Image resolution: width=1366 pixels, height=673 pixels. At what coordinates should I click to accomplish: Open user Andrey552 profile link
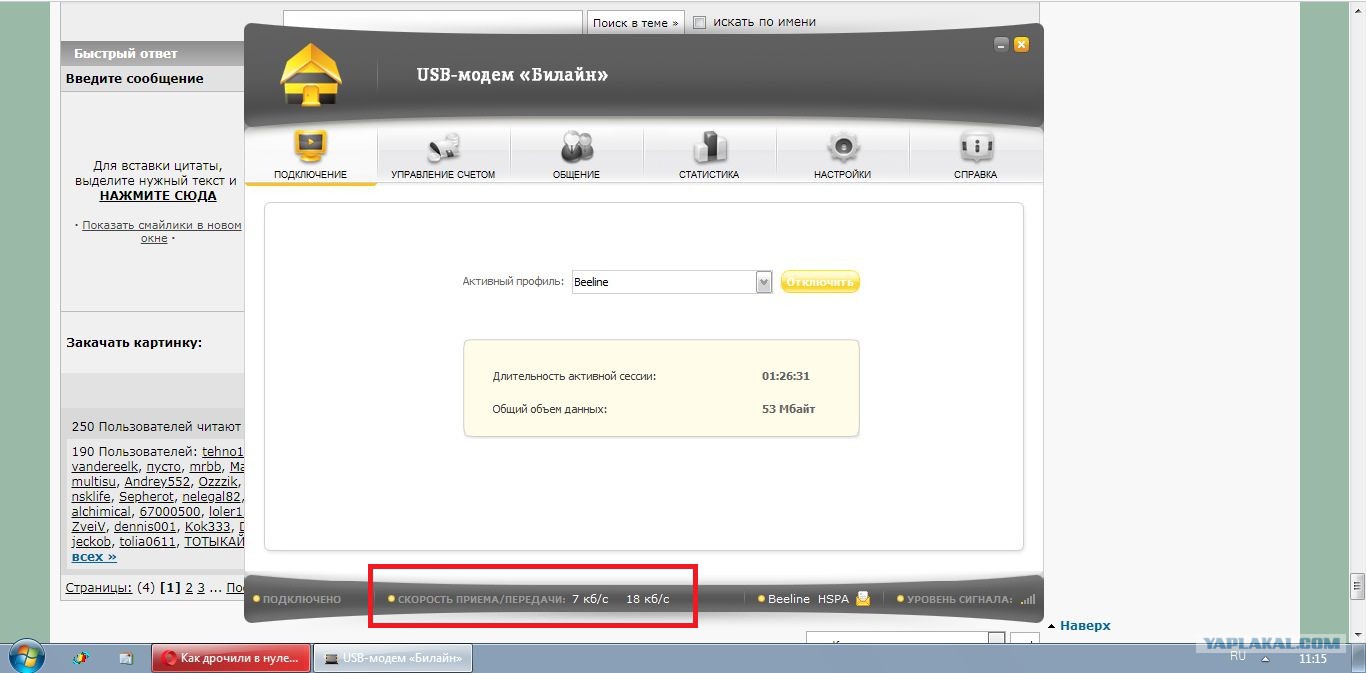pos(157,482)
